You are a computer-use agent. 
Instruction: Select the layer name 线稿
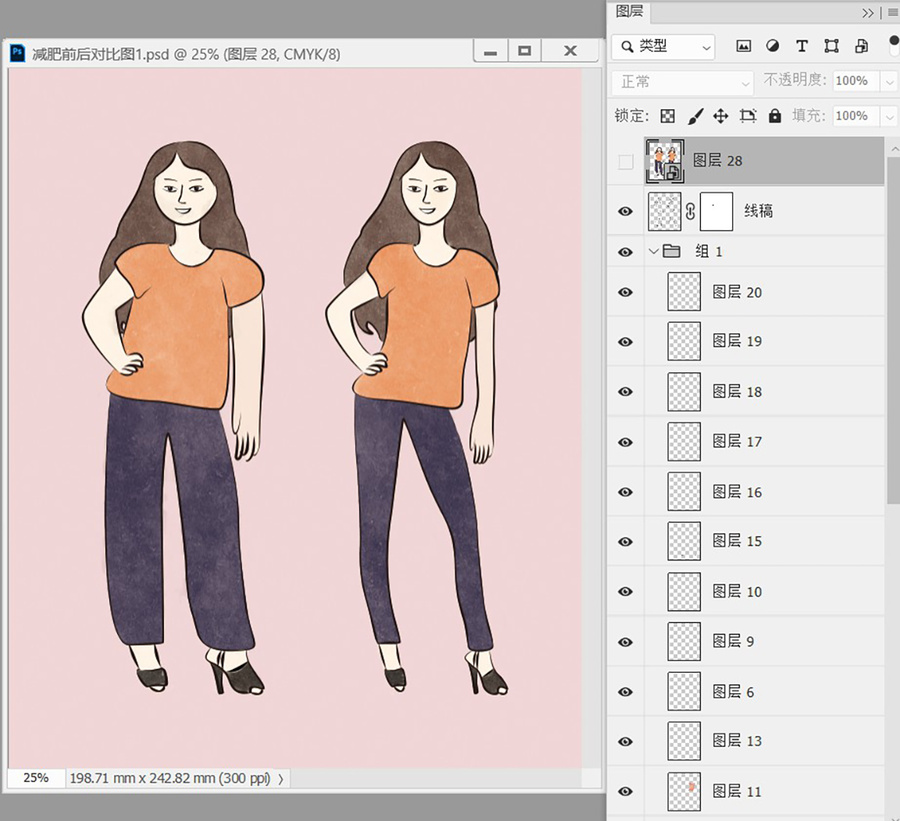tap(758, 211)
